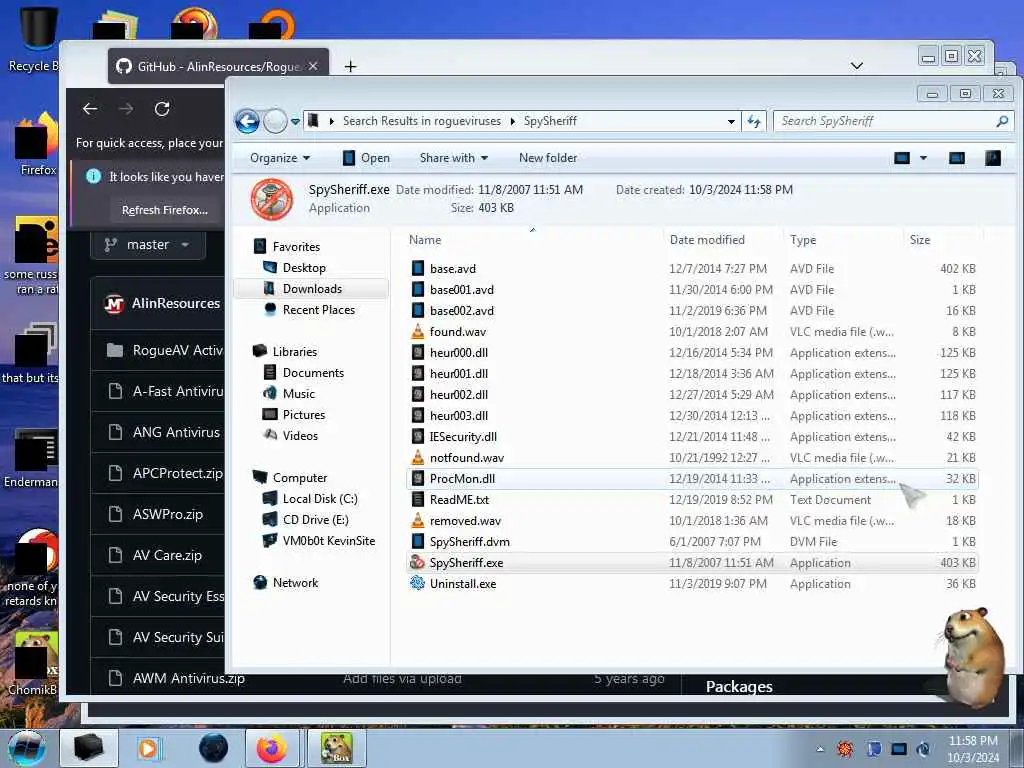This screenshot has height=768, width=1024.
Task: Select the found.wav VLC file icon
Action: tap(418, 331)
